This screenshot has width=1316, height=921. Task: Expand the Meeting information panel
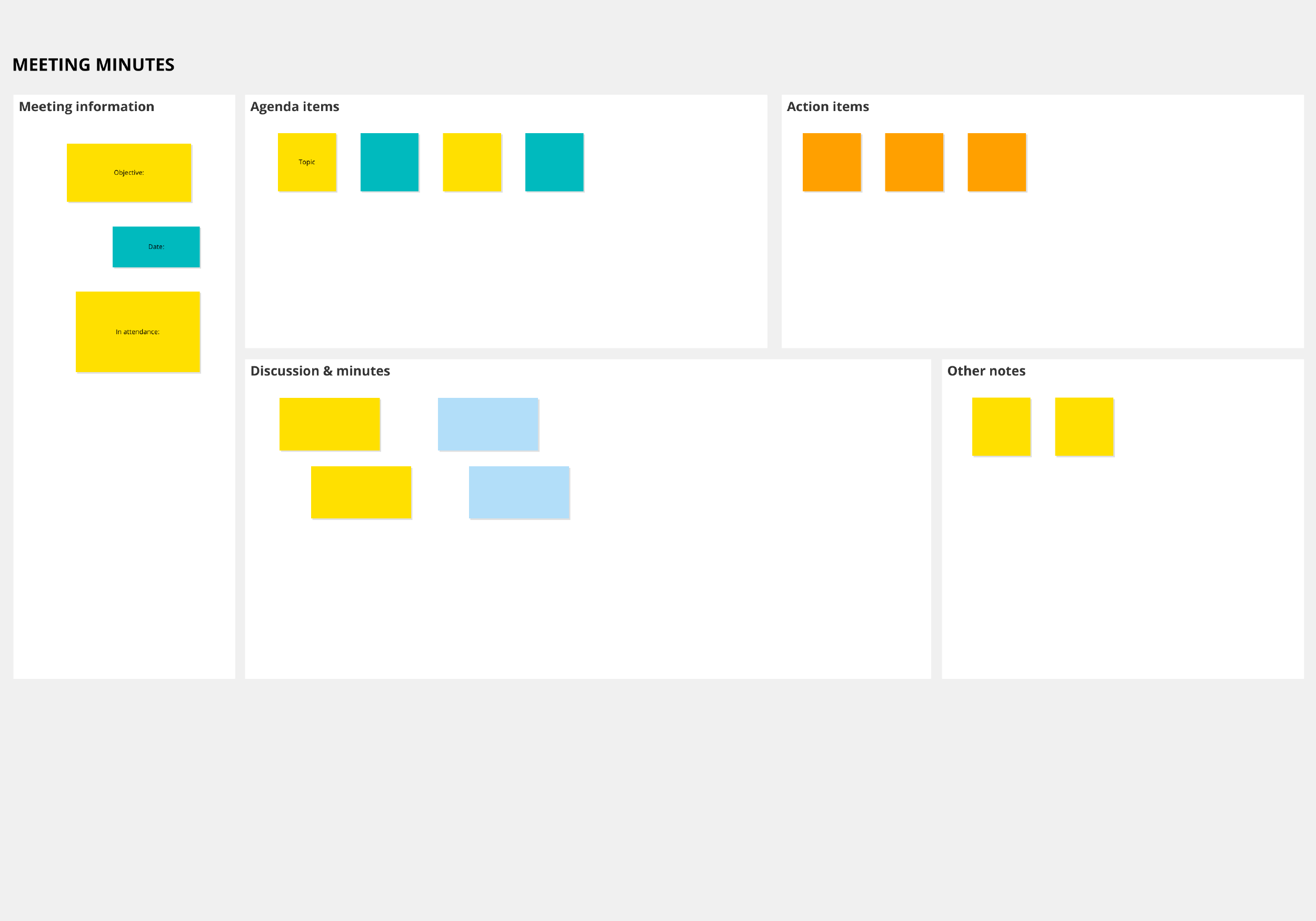tap(88, 107)
